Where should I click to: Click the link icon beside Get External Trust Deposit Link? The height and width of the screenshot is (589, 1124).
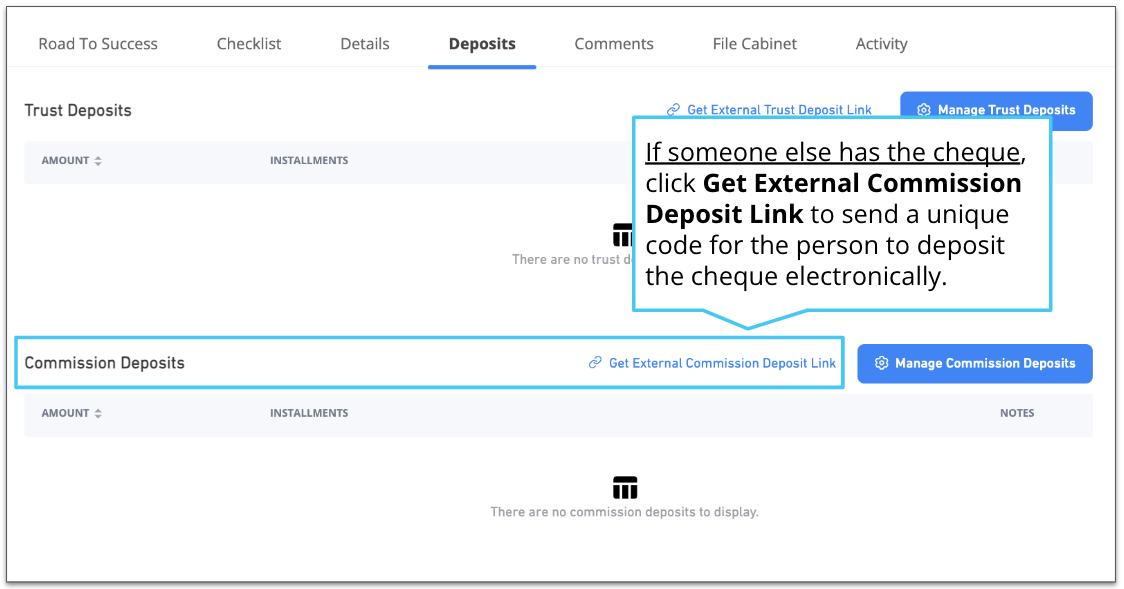[x=676, y=110]
